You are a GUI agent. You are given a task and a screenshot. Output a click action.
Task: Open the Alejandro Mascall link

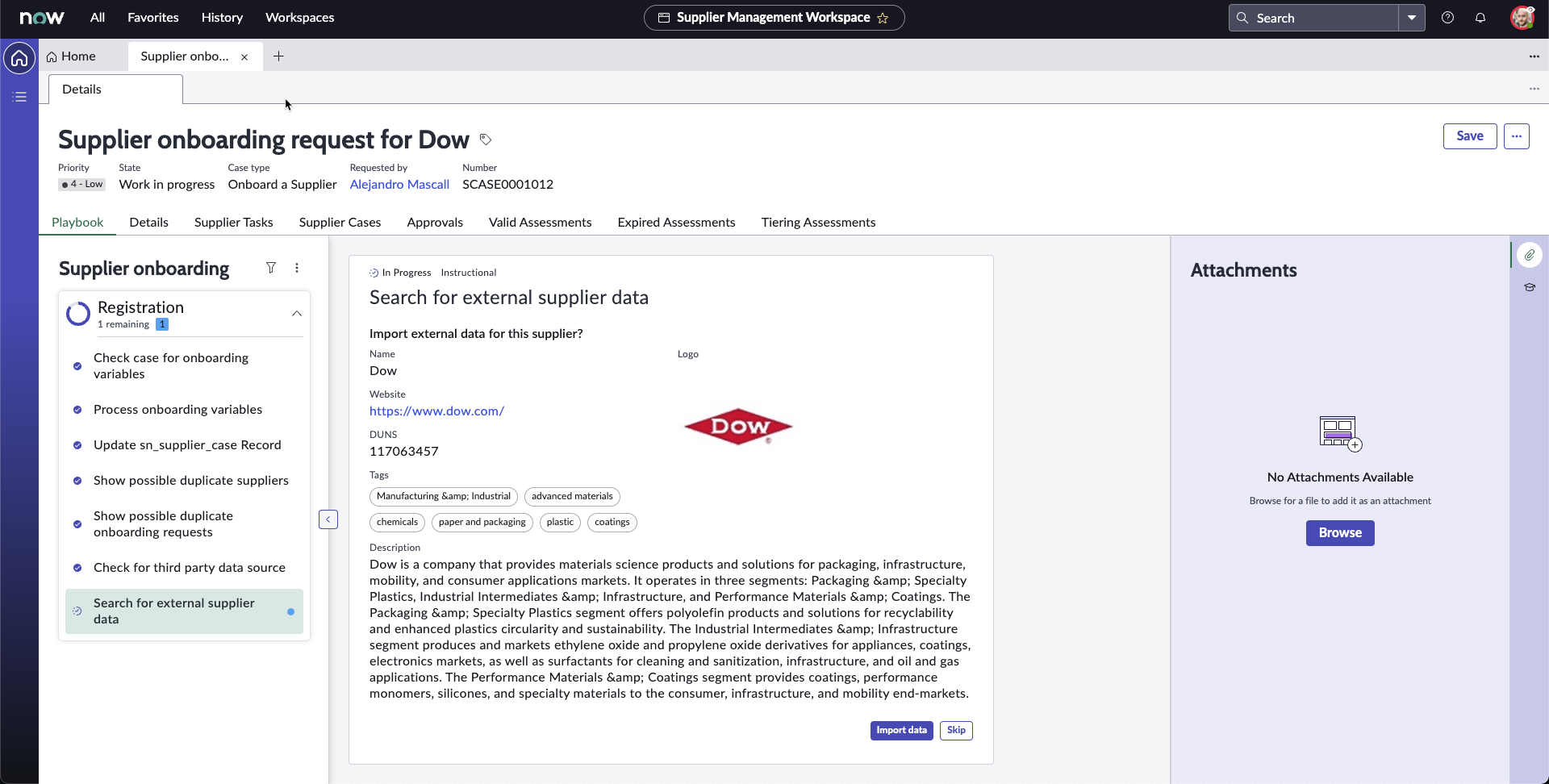tap(399, 185)
